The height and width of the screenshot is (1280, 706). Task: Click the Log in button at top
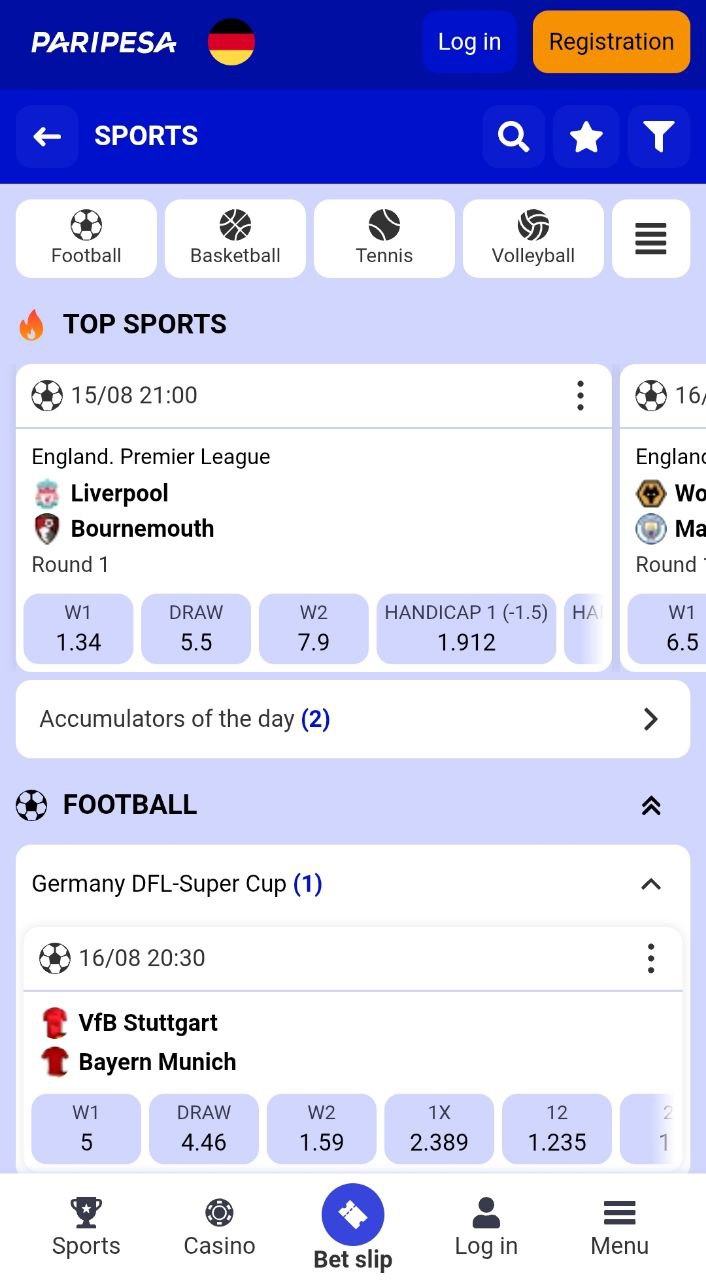pos(469,42)
